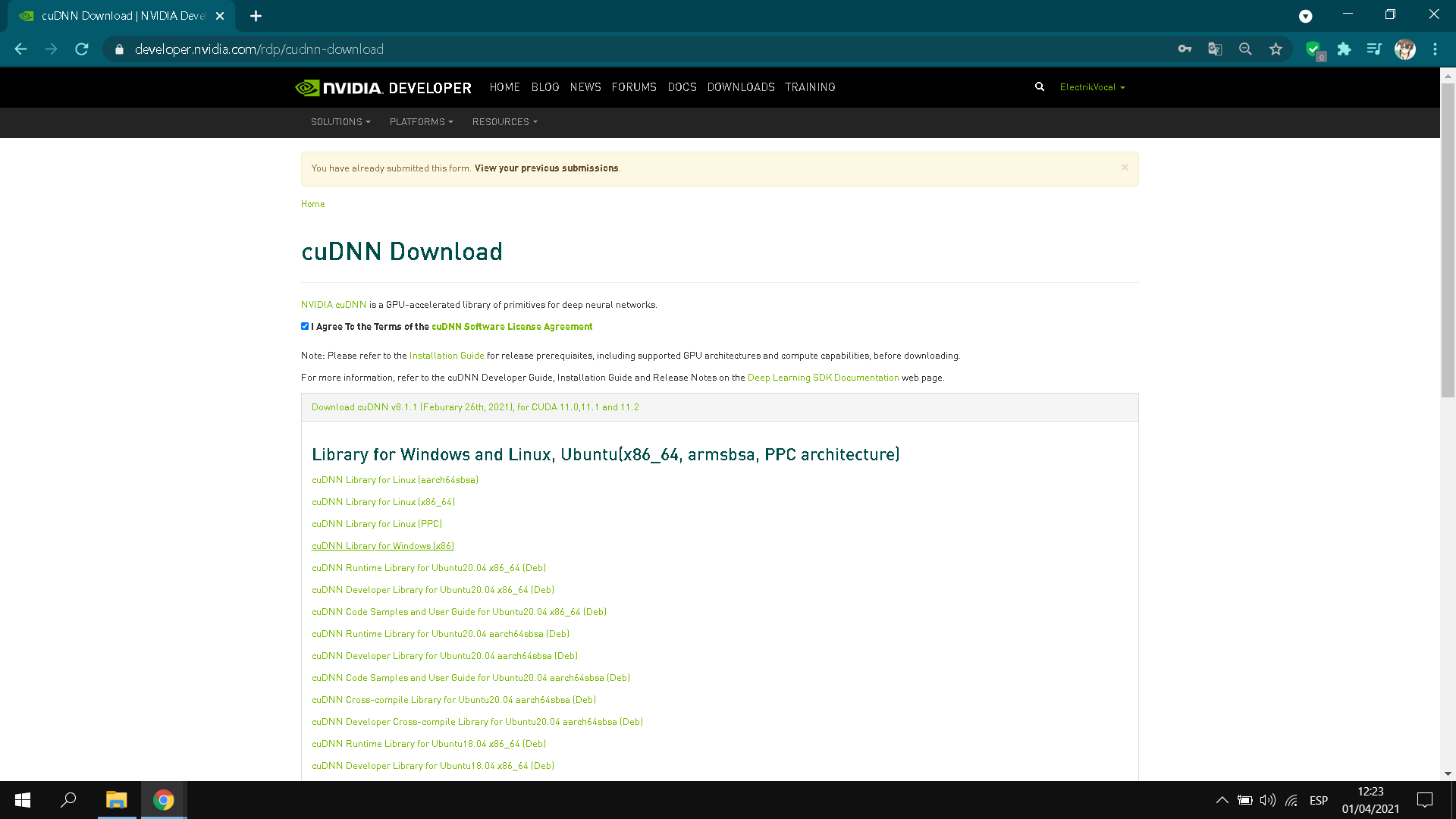Viewport: 1456px width, 819px height.
Task: Open the TRAINING nav item
Action: 810,87
